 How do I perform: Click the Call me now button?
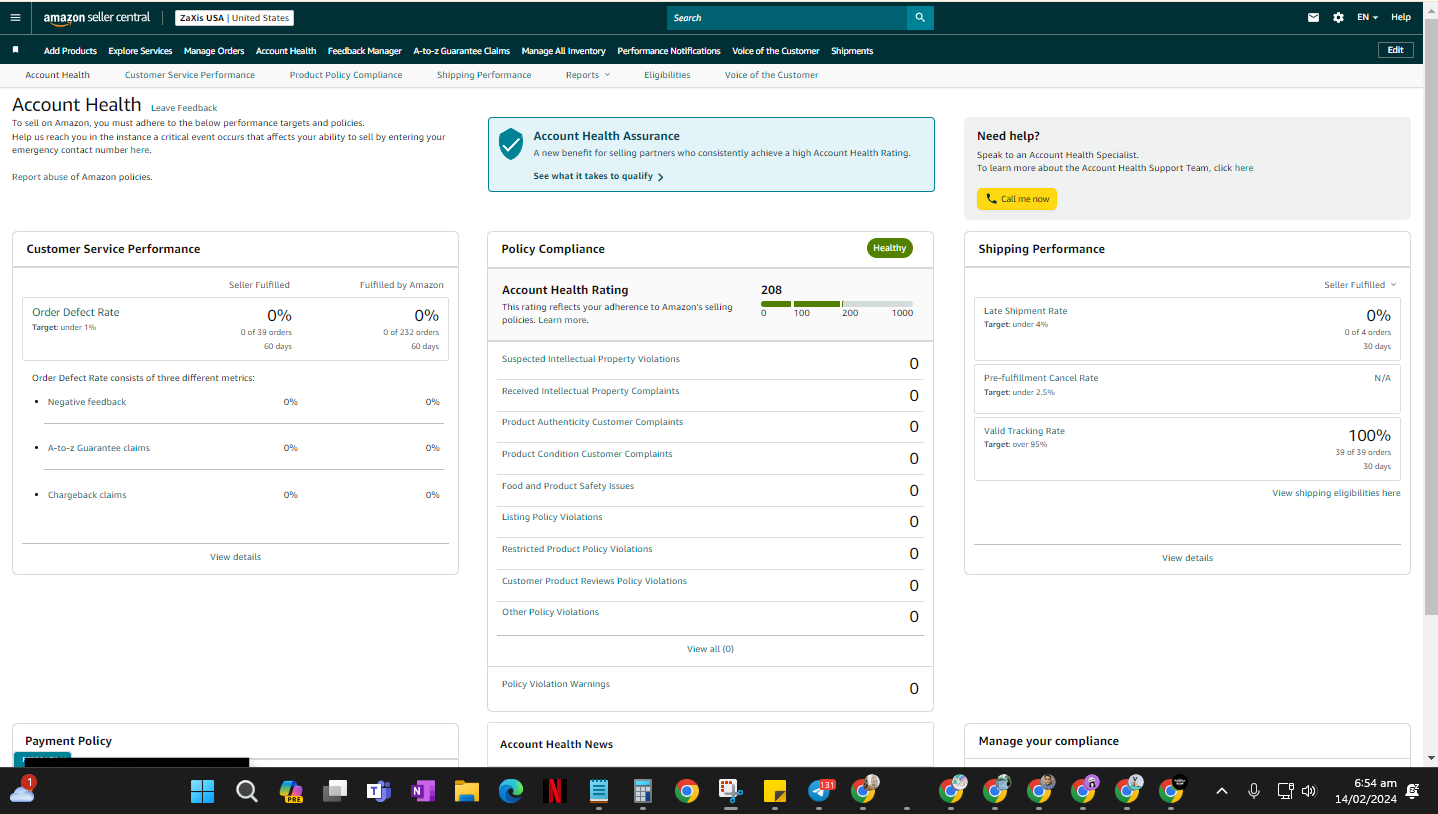click(1017, 199)
